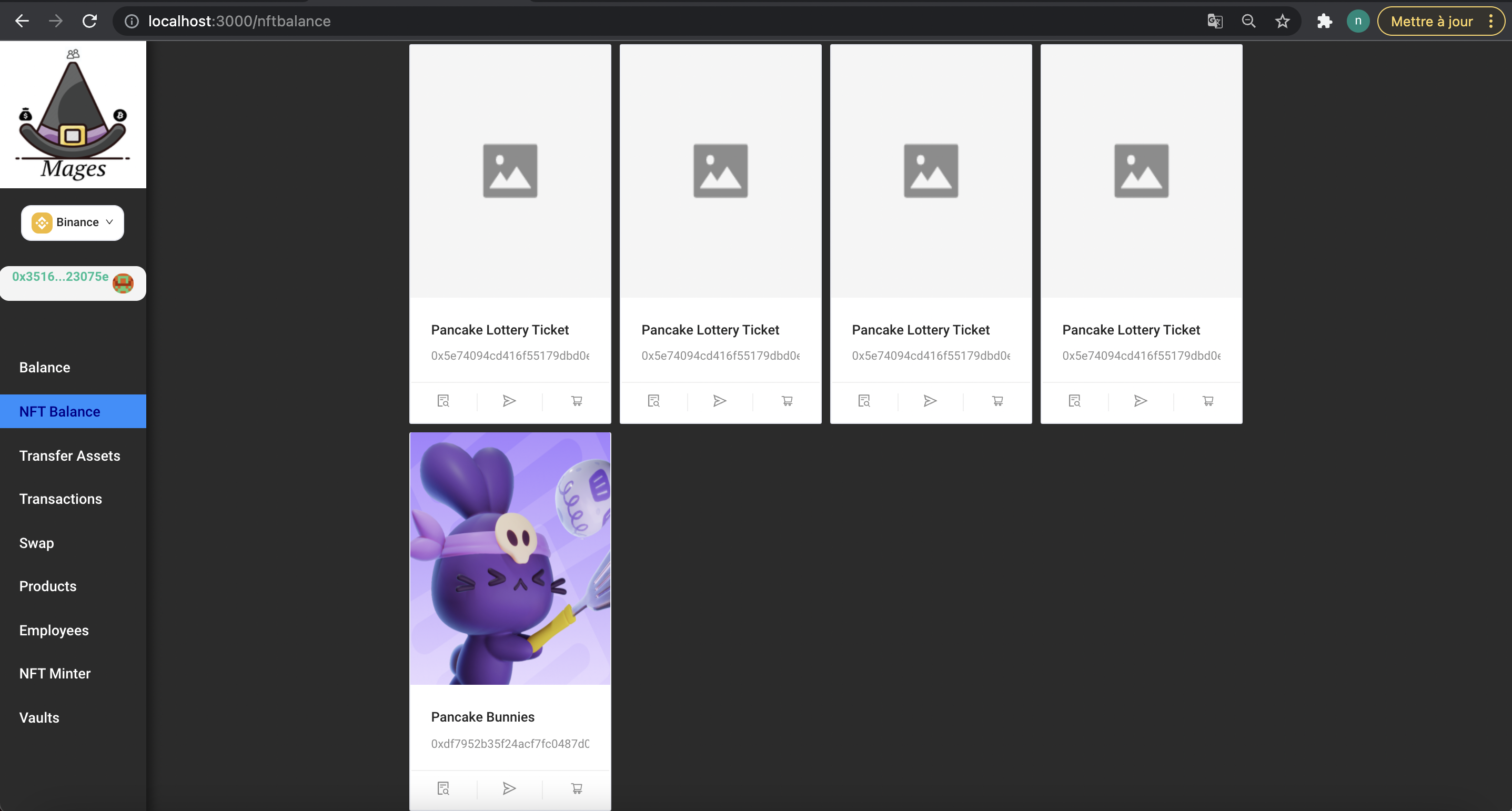Click the block explorer icon on the first Pancake Lottery Ticket card
Image resolution: width=1512 pixels, height=811 pixels.
coord(443,401)
